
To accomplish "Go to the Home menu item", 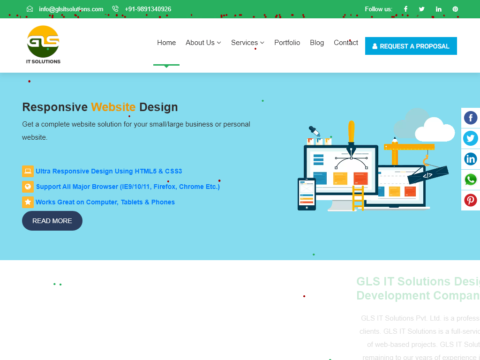I will point(166,43).
